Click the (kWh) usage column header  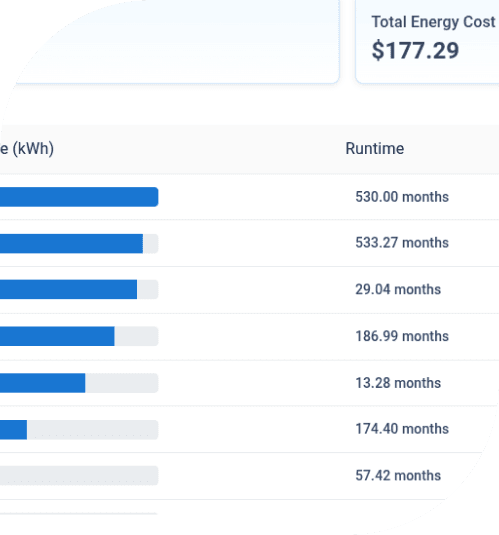(x=27, y=149)
